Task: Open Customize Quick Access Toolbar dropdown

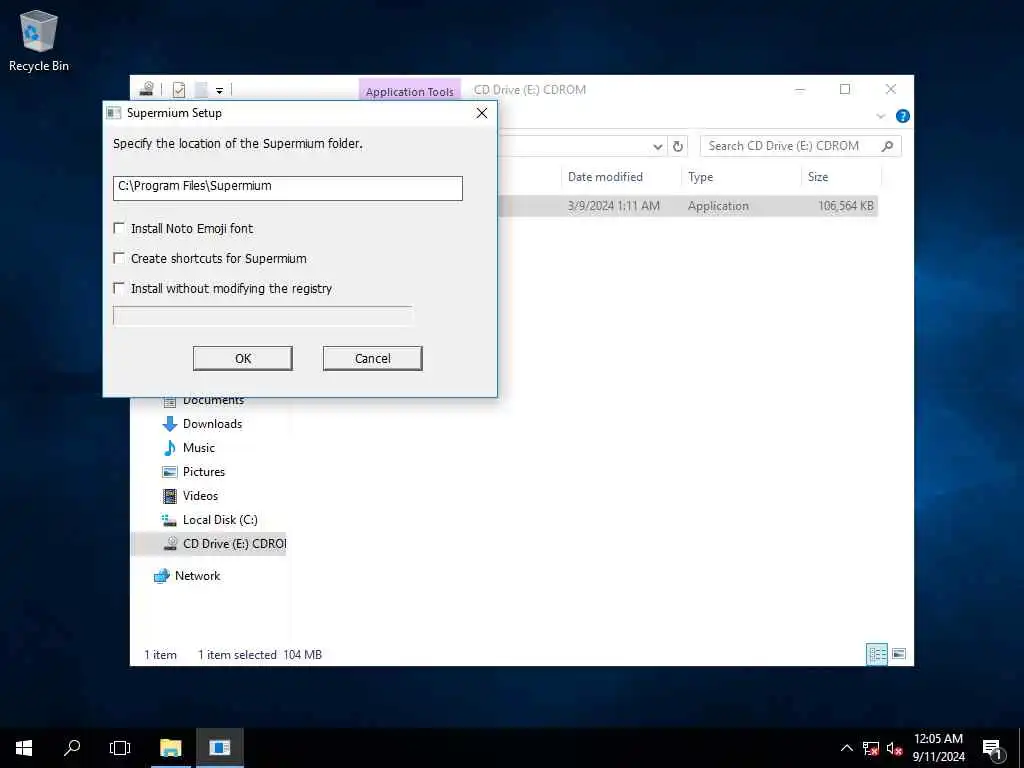Action: click(x=219, y=90)
